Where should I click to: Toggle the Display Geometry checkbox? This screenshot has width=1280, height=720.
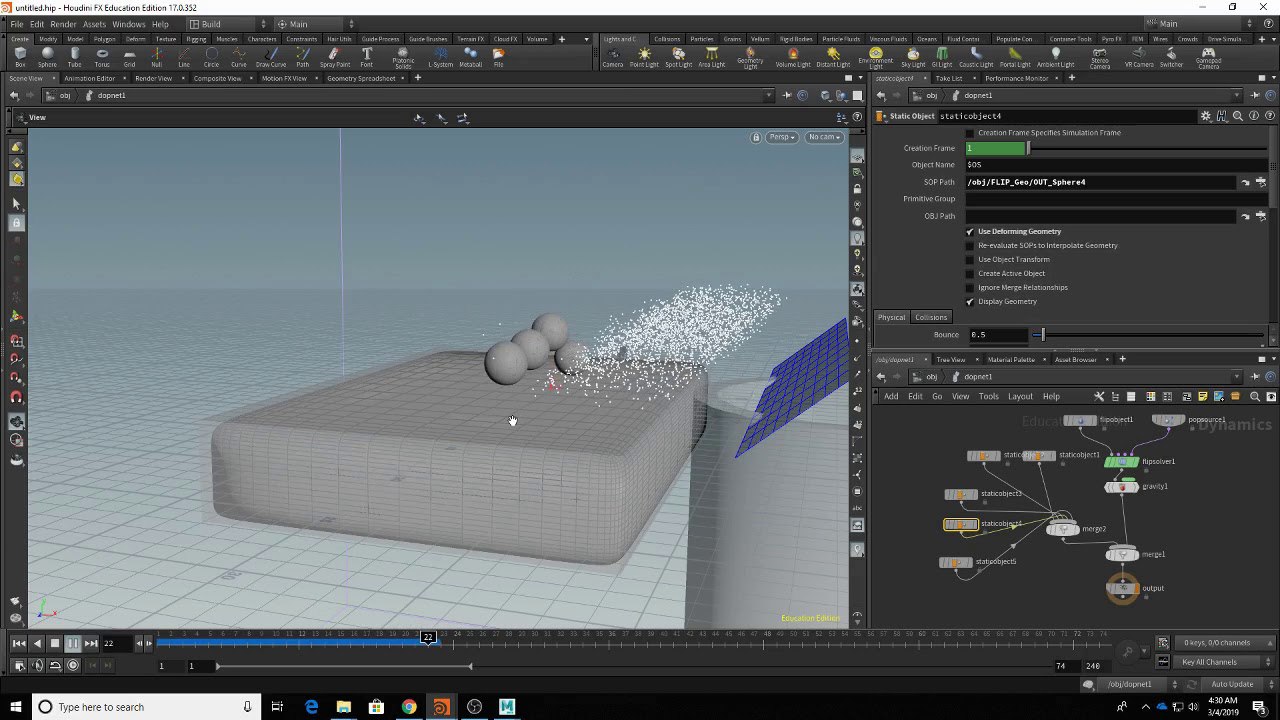coord(969,302)
